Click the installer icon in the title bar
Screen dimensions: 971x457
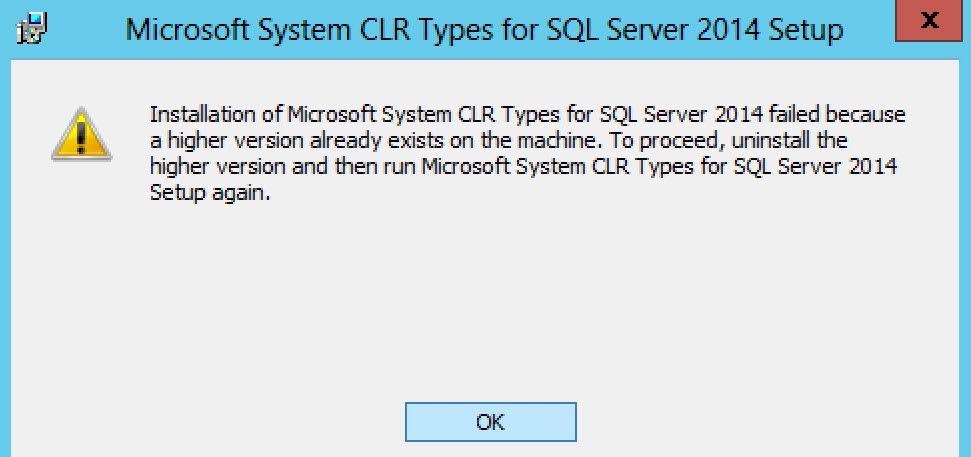coord(33,27)
